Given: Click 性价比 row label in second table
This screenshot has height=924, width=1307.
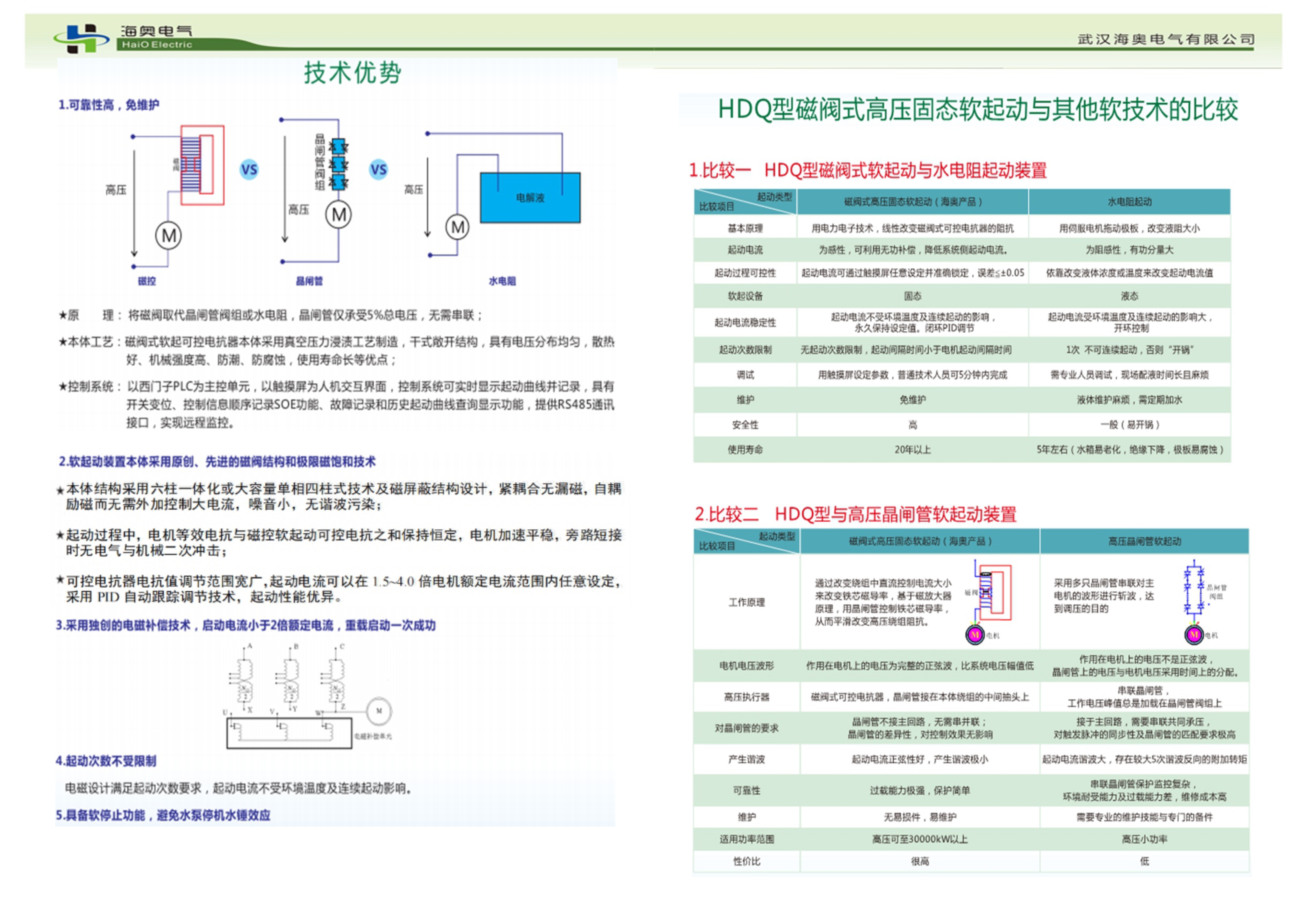Looking at the screenshot, I should click(x=746, y=861).
